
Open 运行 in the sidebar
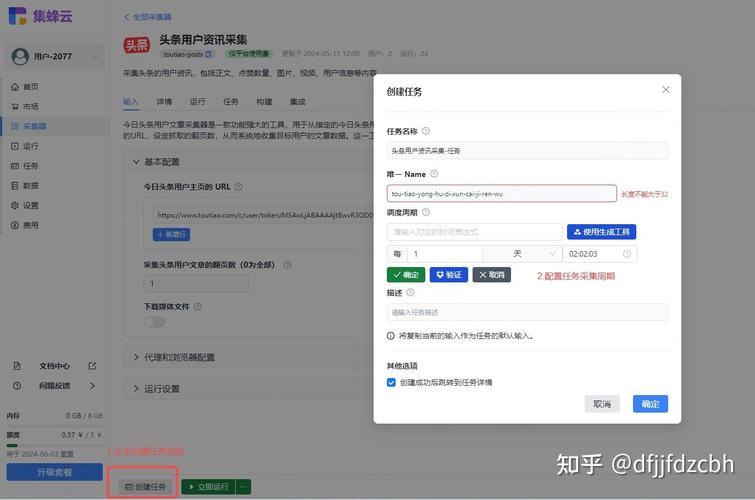tap(31, 146)
